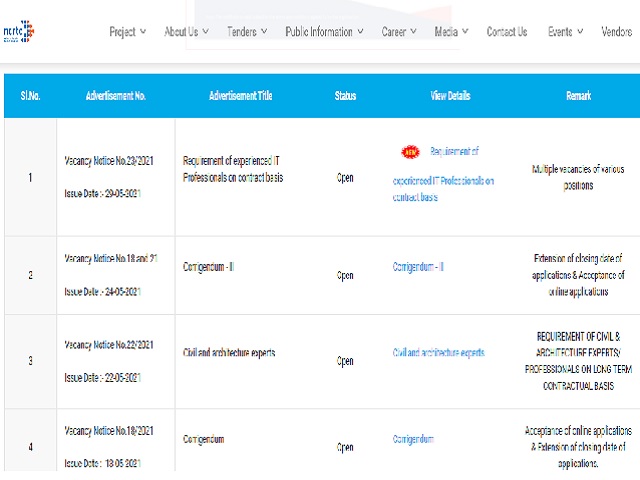This screenshot has height=480, width=640.
Task: Click the Status column header
Action: pos(345,96)
